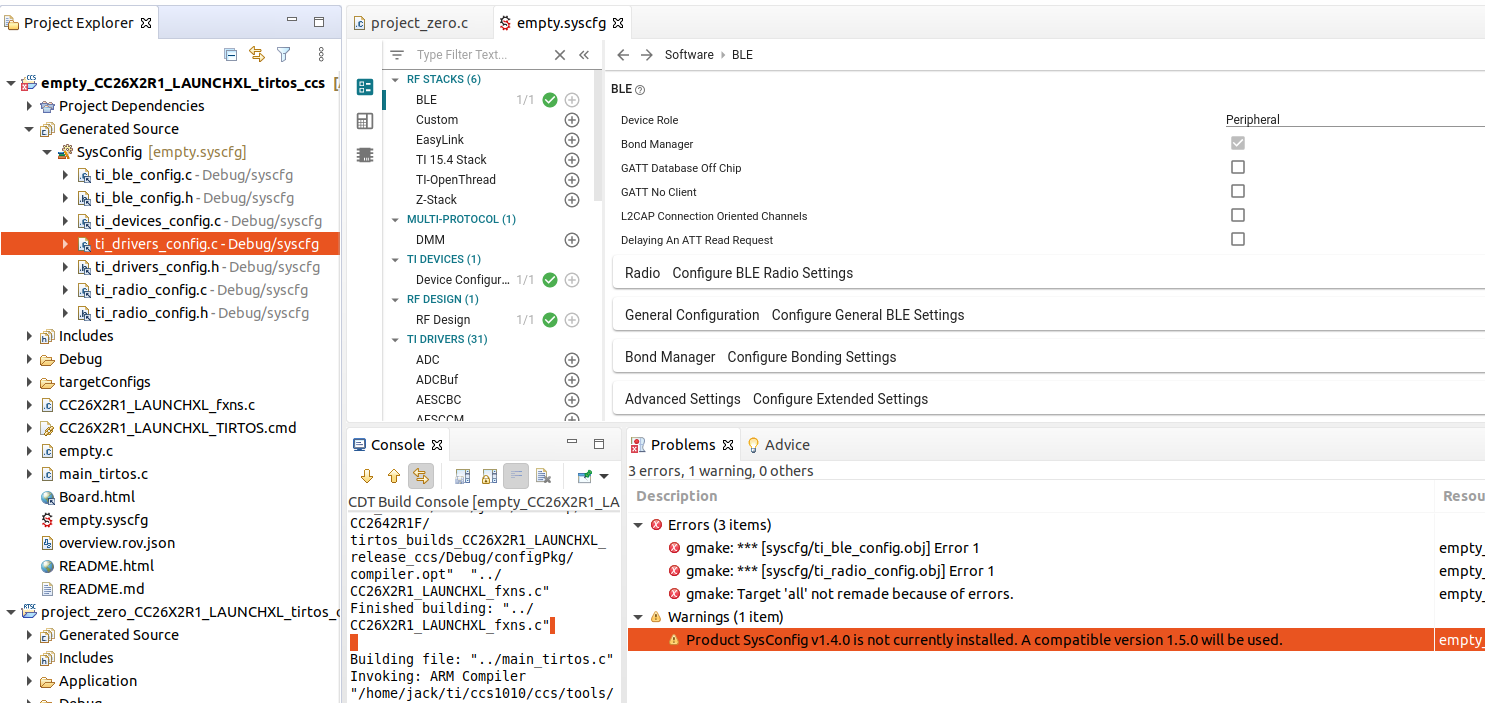The width and height of the screenshot is (1485, 703).
Task: Check the GATT No Client option
Action: coord(1238,192)
